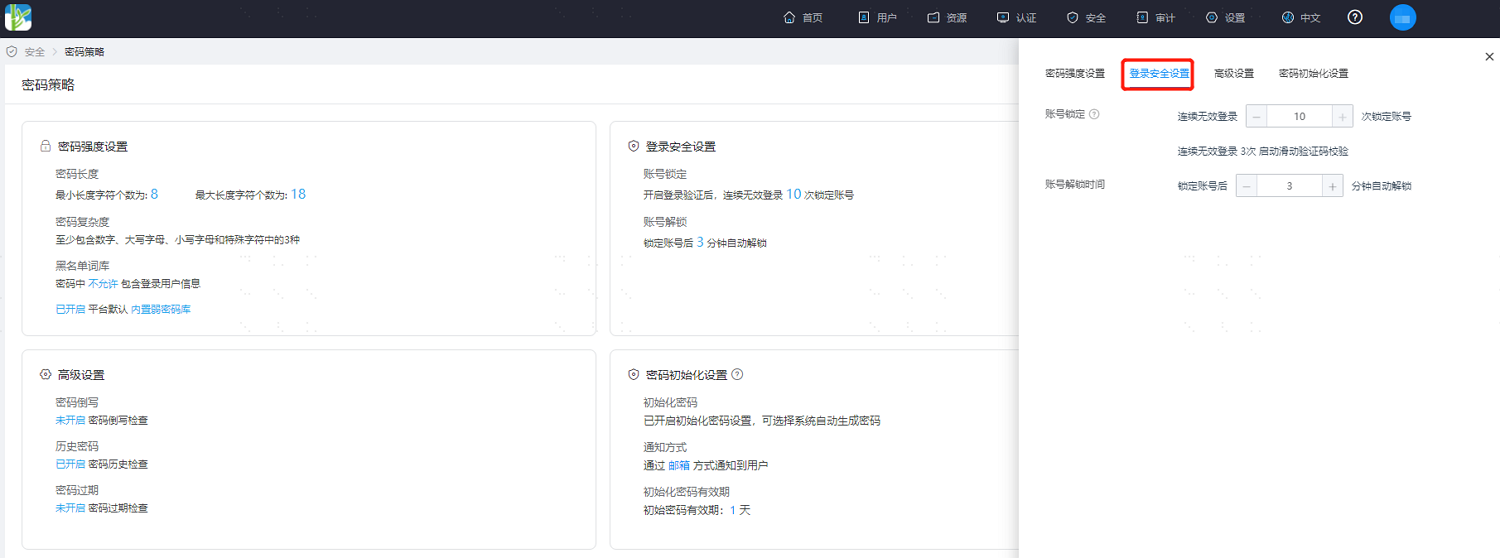The image size is (1500, 558).
Task: Open the 安全 security menu in navbar
Action: [1086, 18]
